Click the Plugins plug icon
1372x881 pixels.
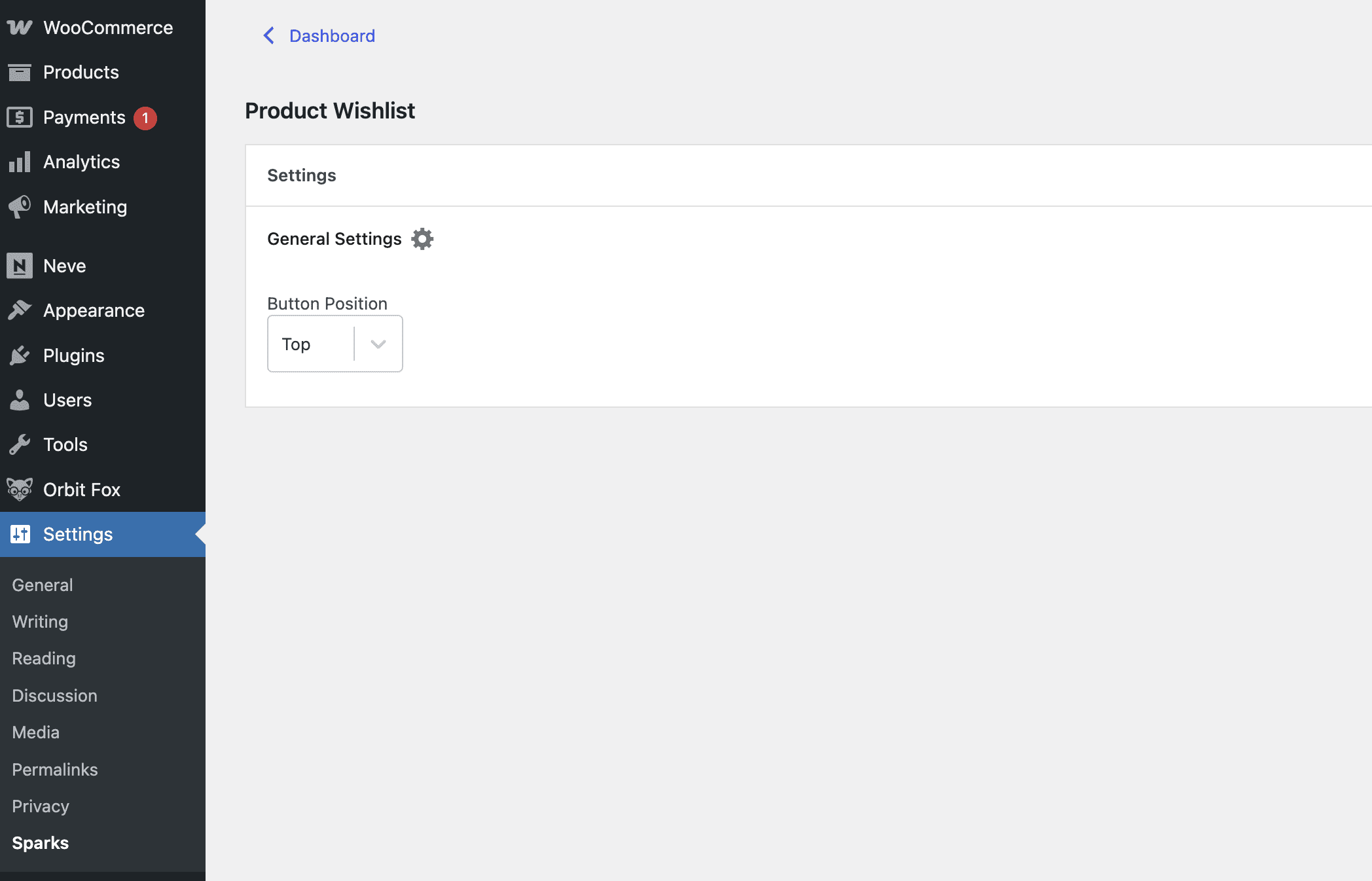(x=20, y=355)
